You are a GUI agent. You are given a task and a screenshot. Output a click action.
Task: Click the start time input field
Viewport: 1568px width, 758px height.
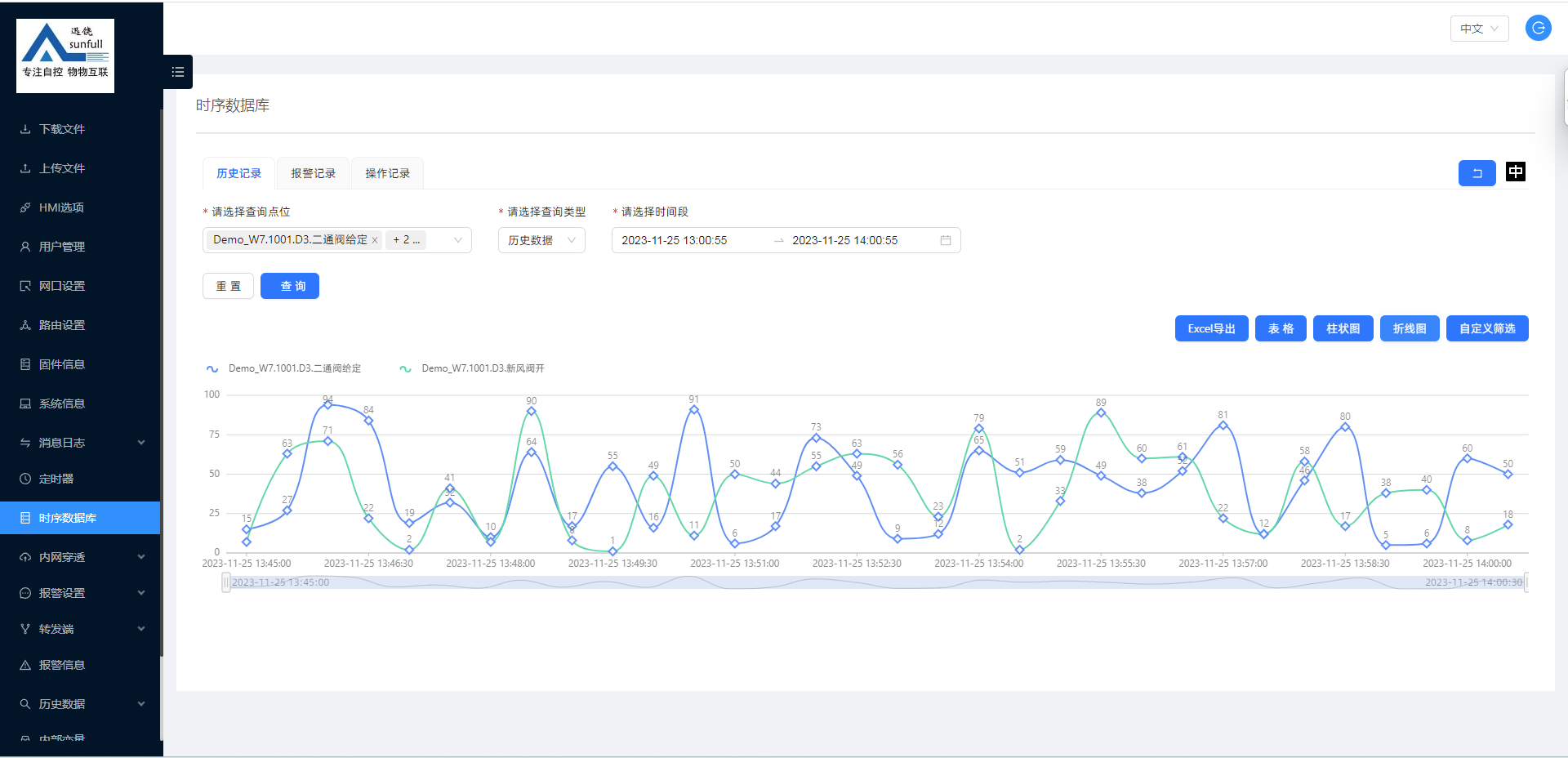(x=686, y=240)
